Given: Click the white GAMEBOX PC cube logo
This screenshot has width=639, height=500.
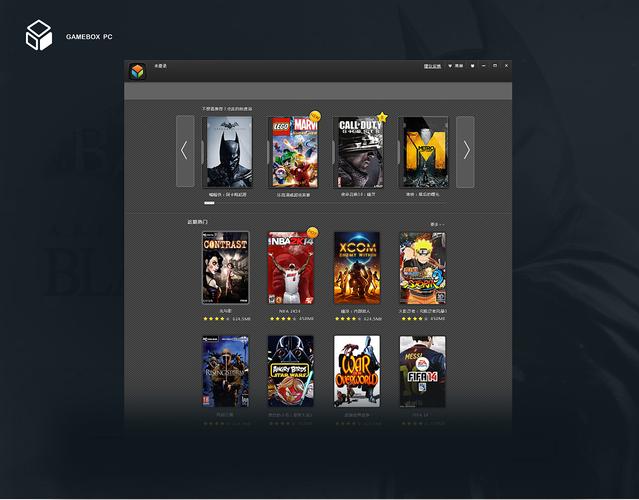Looking at the screenshot, I should pos(39,35).
